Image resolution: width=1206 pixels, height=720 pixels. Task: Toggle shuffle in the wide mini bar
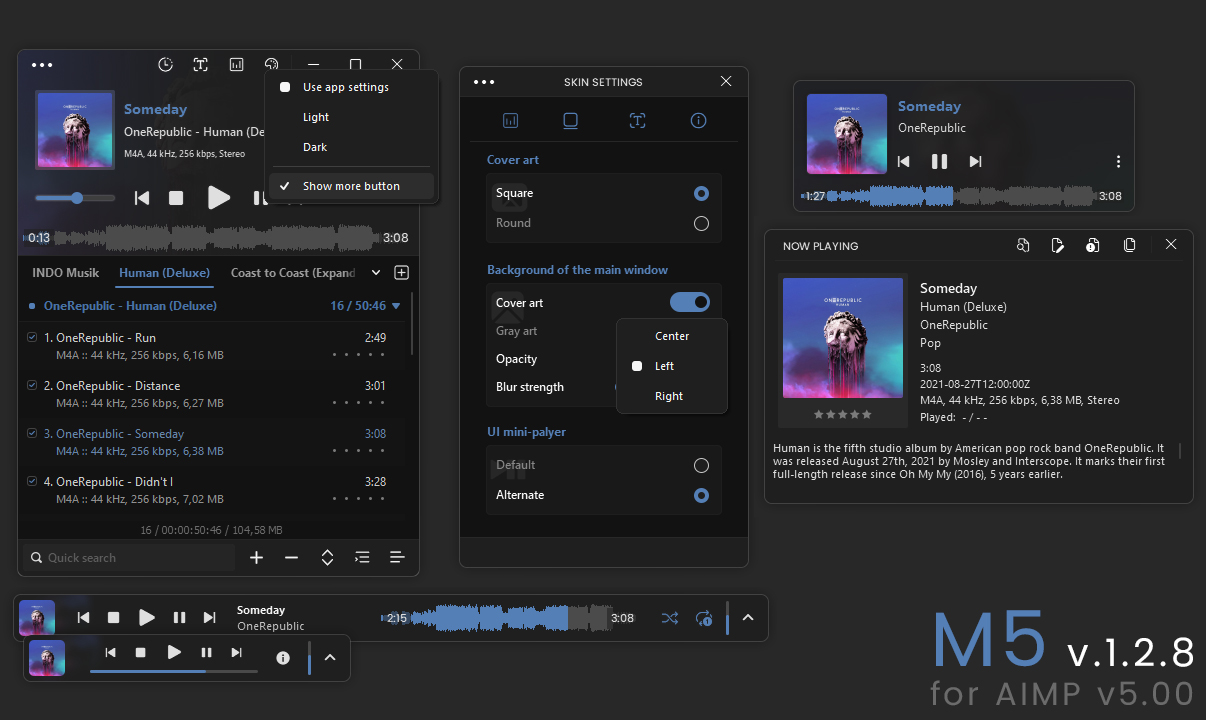point(670,618)
